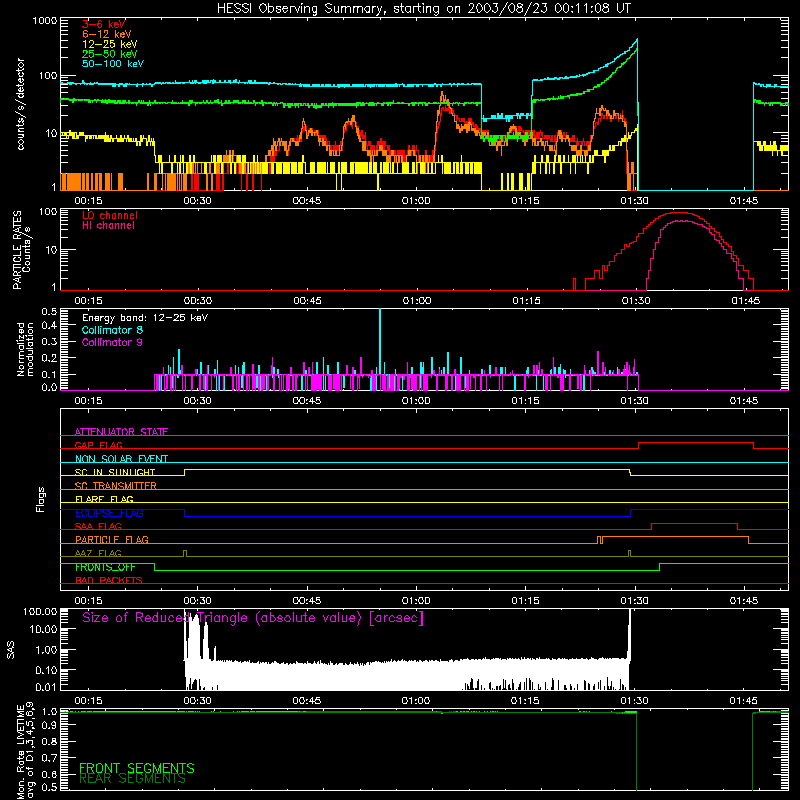The height and width of the screenshot is (800, 800).
Task: Select the 50-100 keV legend label
Action: pos(112,64)
